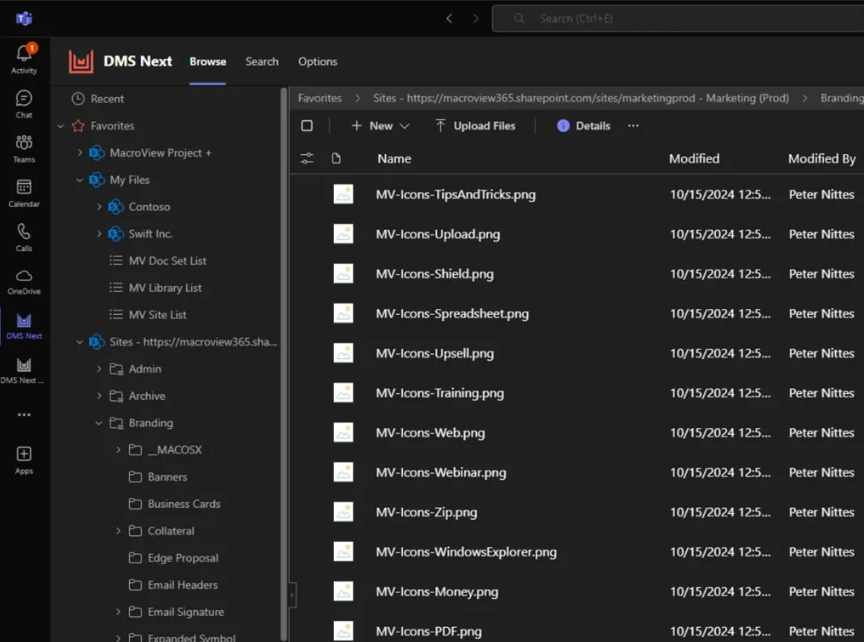This screenshot has height=642, width=864.
Task: Open the Apps store icon
Action: tap(24, 460)
